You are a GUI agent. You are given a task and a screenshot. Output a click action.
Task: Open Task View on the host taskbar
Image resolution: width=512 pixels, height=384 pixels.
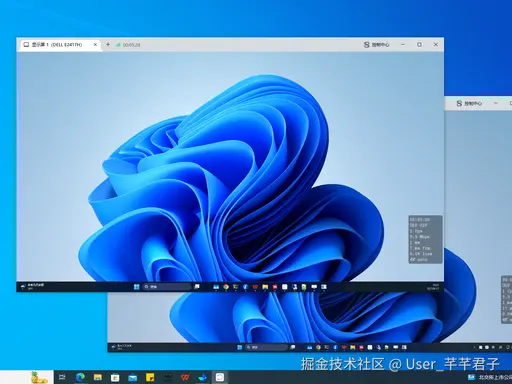(x=62, y=377)
